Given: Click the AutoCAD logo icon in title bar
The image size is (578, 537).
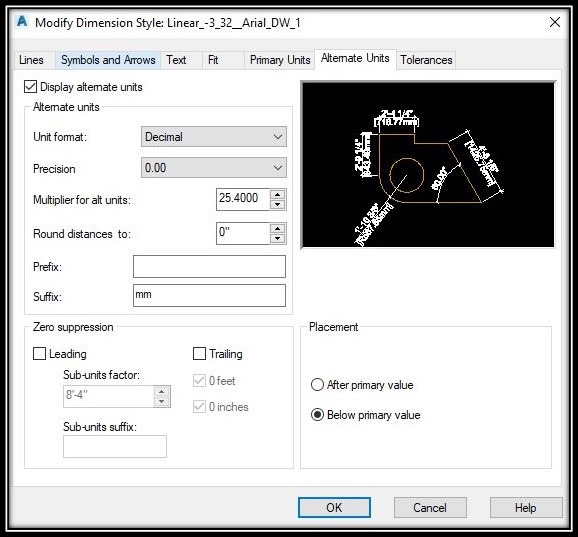Looking at the screenshot, I should pyautogui.click(x=22, y=22).
